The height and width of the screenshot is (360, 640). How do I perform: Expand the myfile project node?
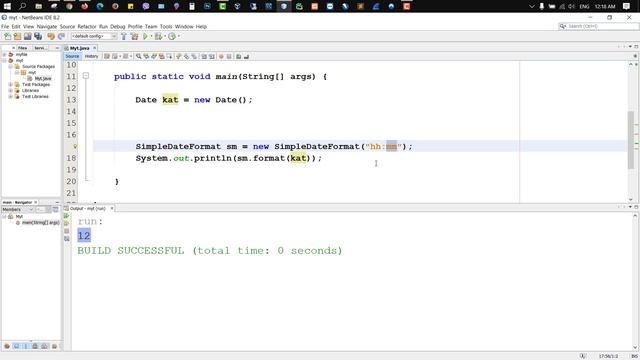pos(4,54)
